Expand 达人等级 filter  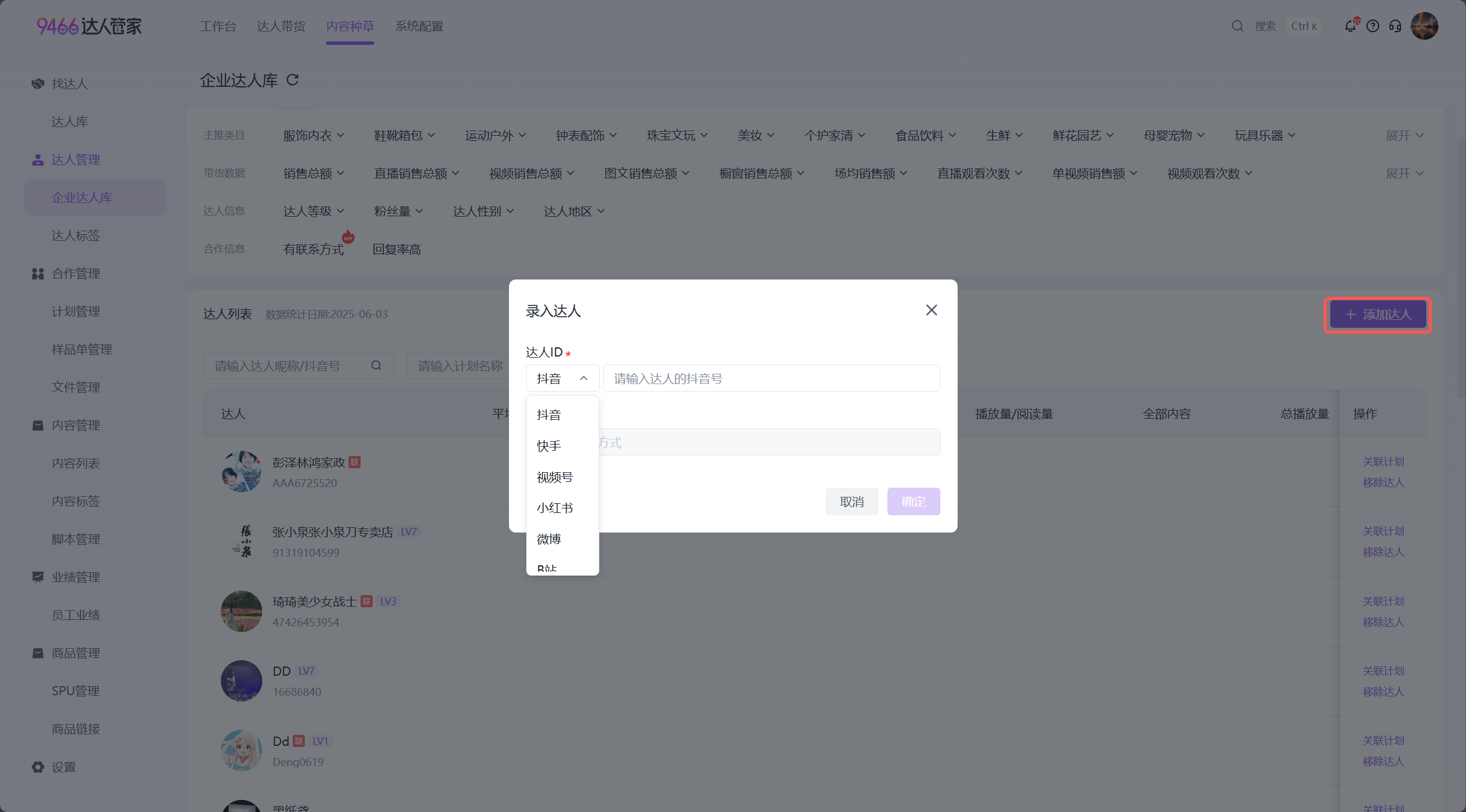[313, 211]
